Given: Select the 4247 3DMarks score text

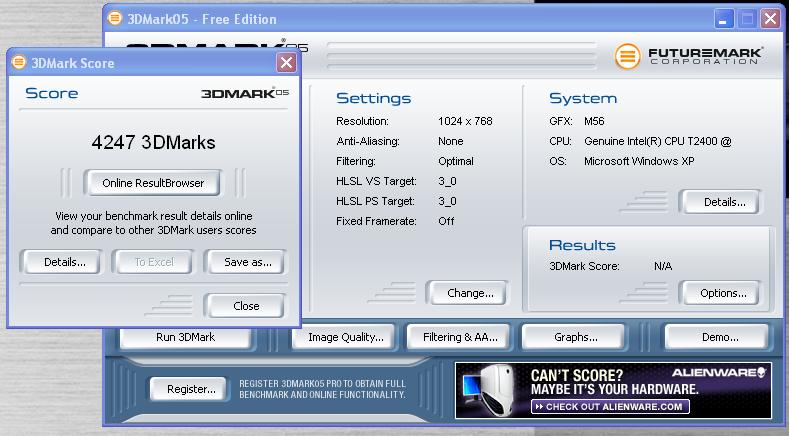Looking at the screenshot, I should [x=153, y=142].
